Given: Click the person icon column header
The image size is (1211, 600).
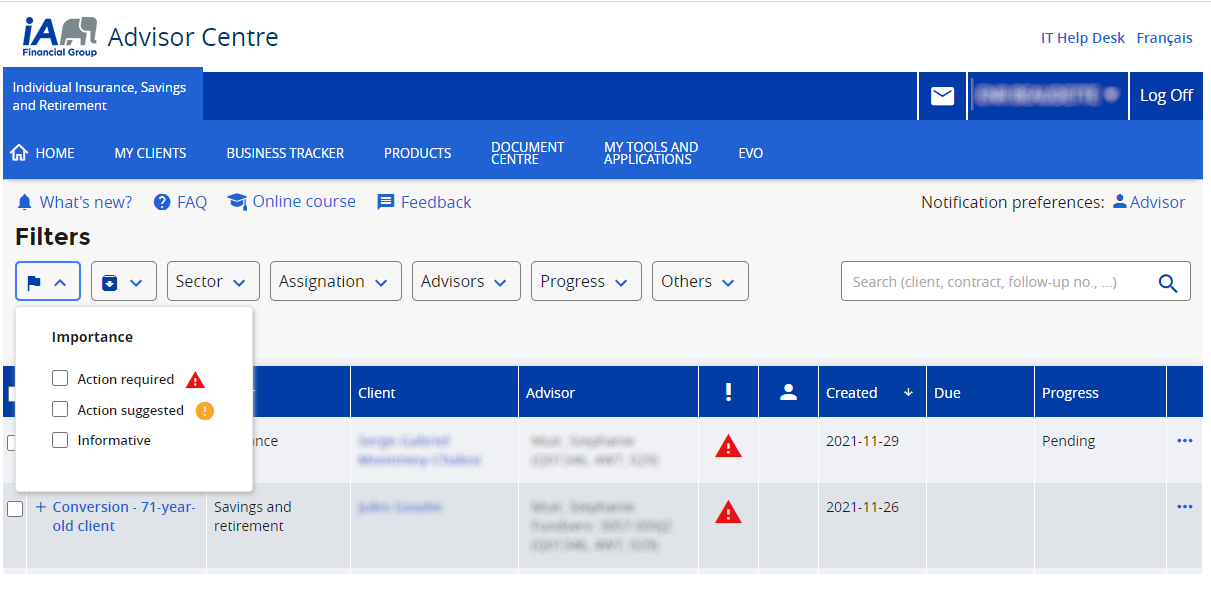Looking at the screenshot, I should (788, 392).
